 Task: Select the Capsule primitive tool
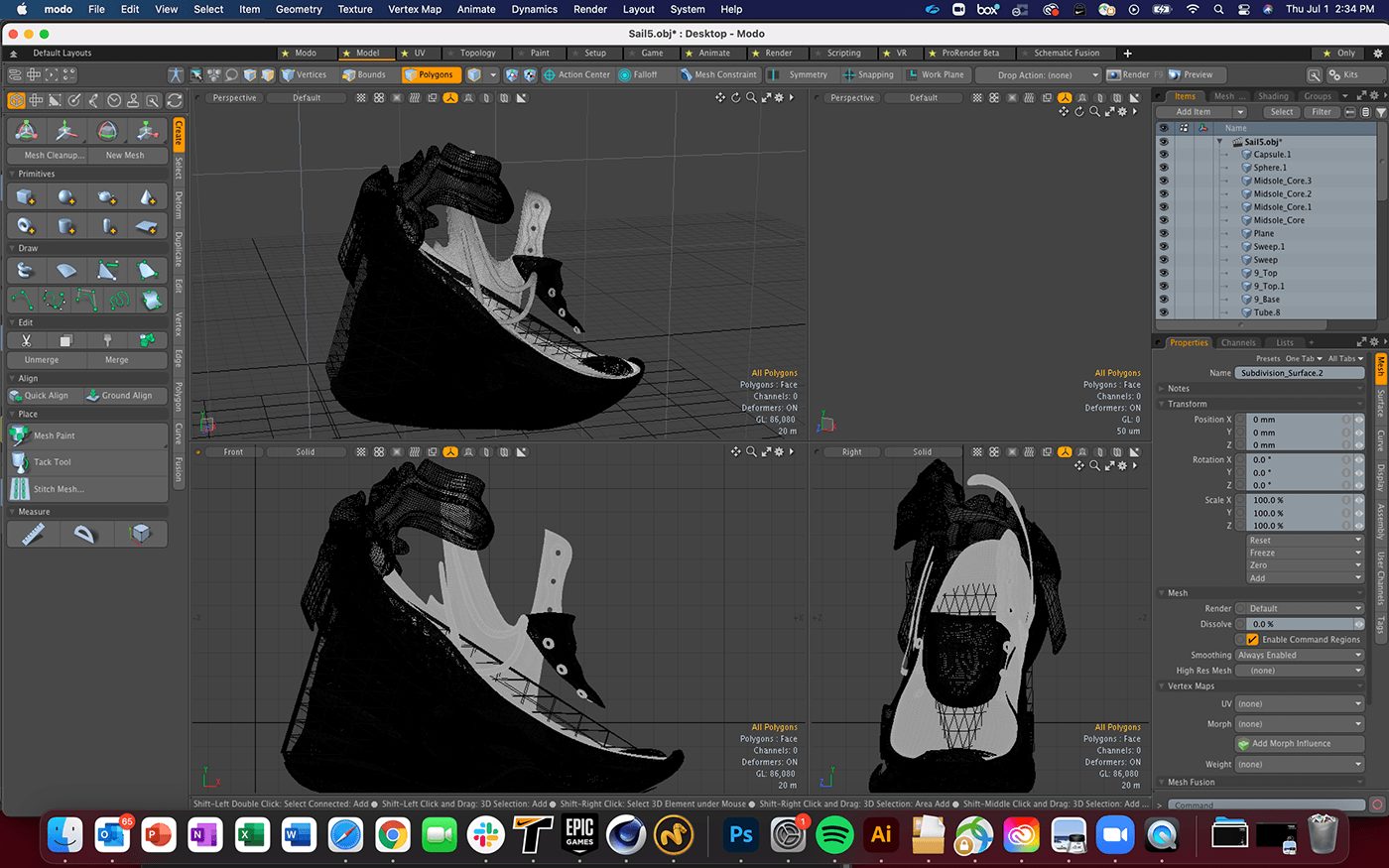click(x=107, y=226)
